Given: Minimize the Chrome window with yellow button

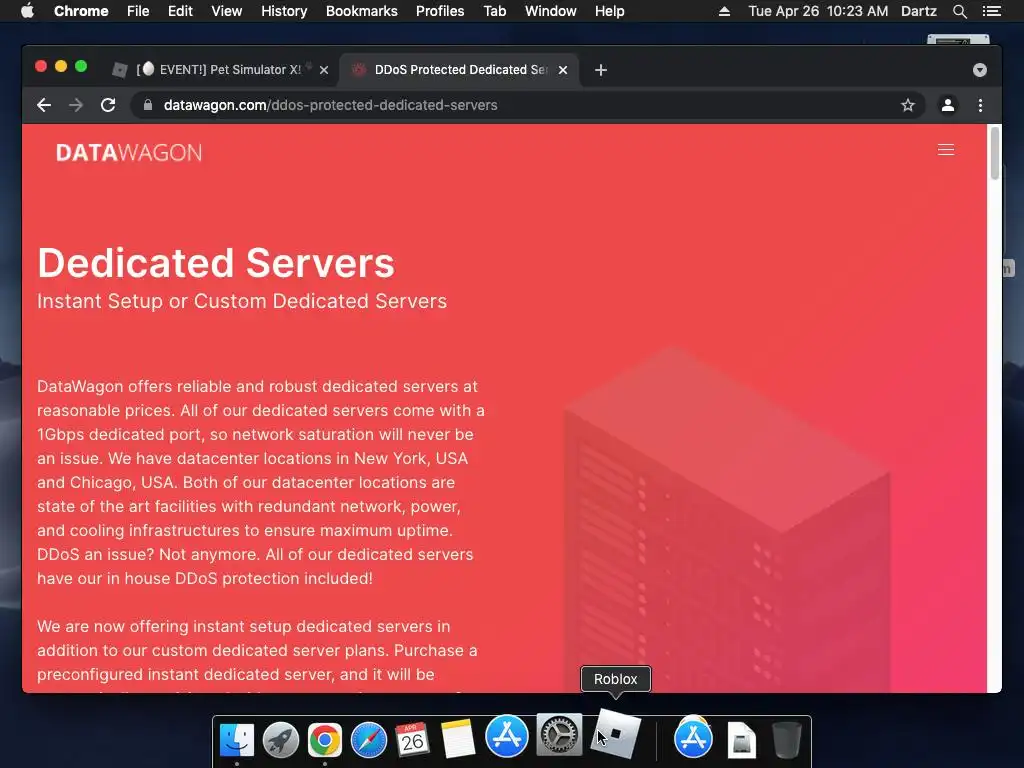Looking at the screenshot, I should (61, 66).
